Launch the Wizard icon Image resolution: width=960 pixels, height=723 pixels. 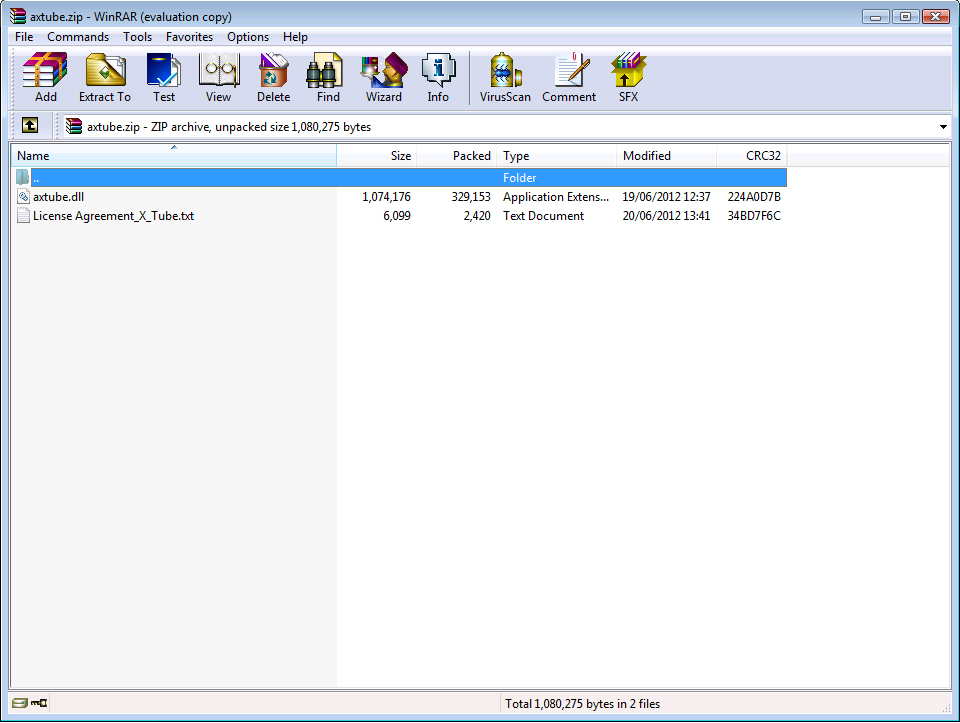pyautogui.click(x=384, y=70)
